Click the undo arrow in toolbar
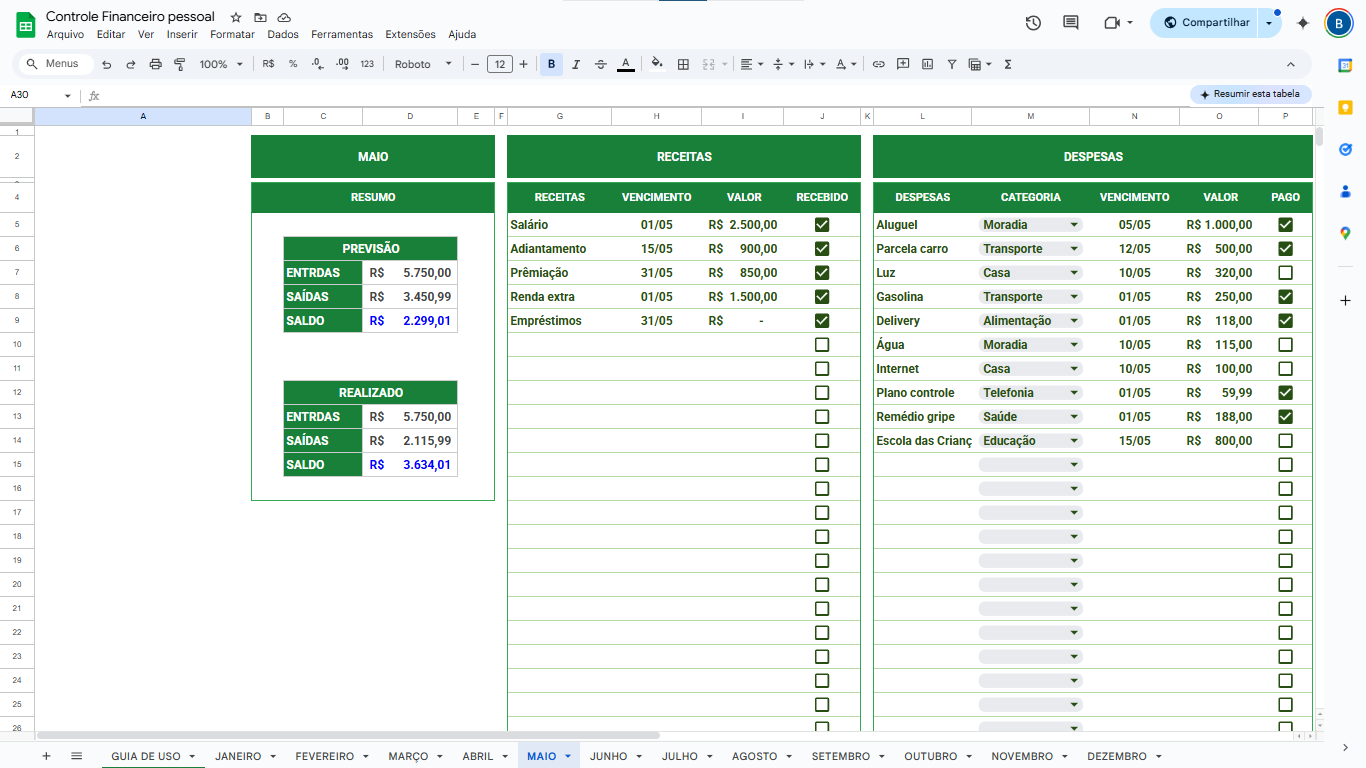Image resolution: width=1366 pixels, height=768 pixels. tap(106, 64)
